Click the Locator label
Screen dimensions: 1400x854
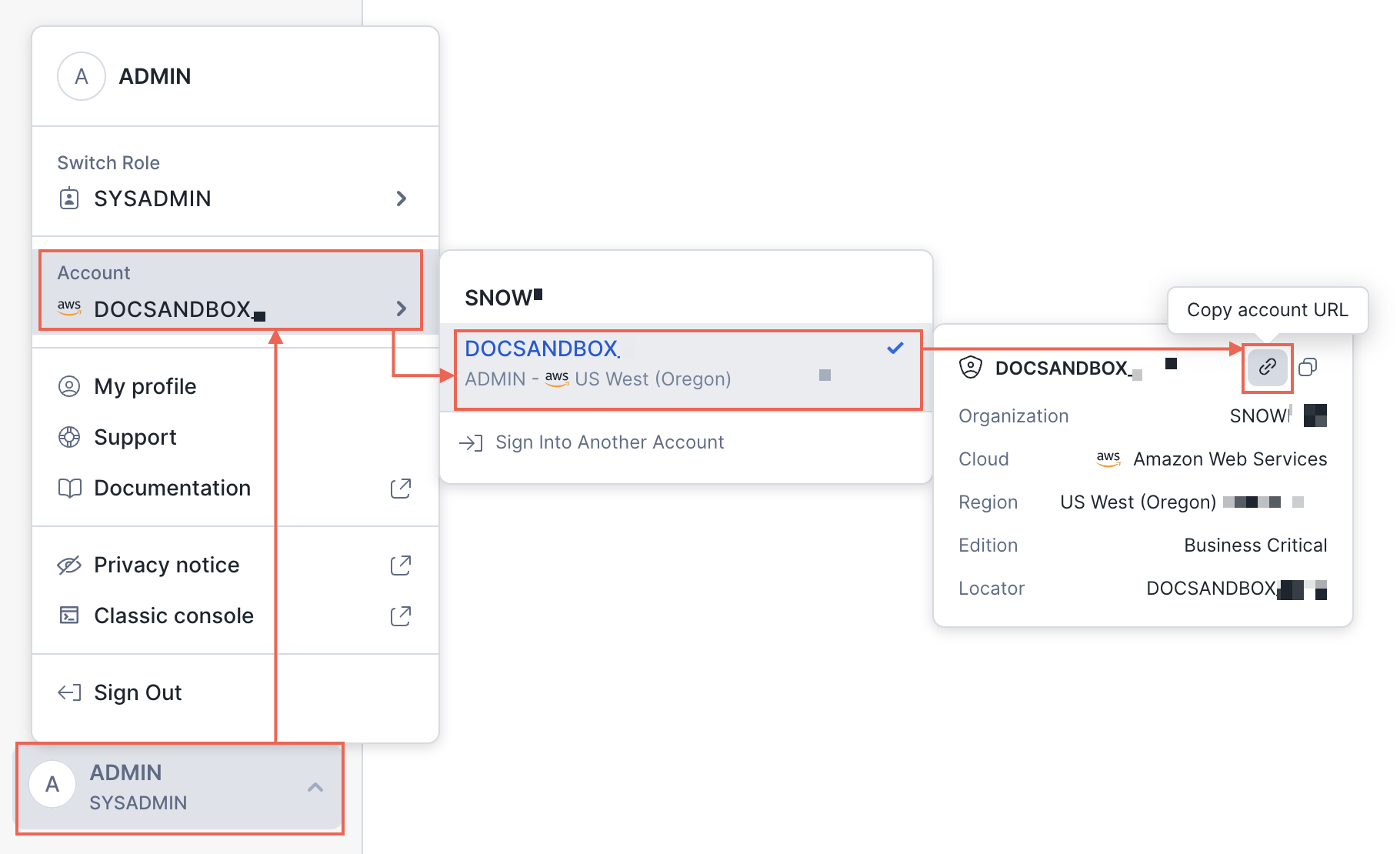pyautogui.click(x=992, y=589)
